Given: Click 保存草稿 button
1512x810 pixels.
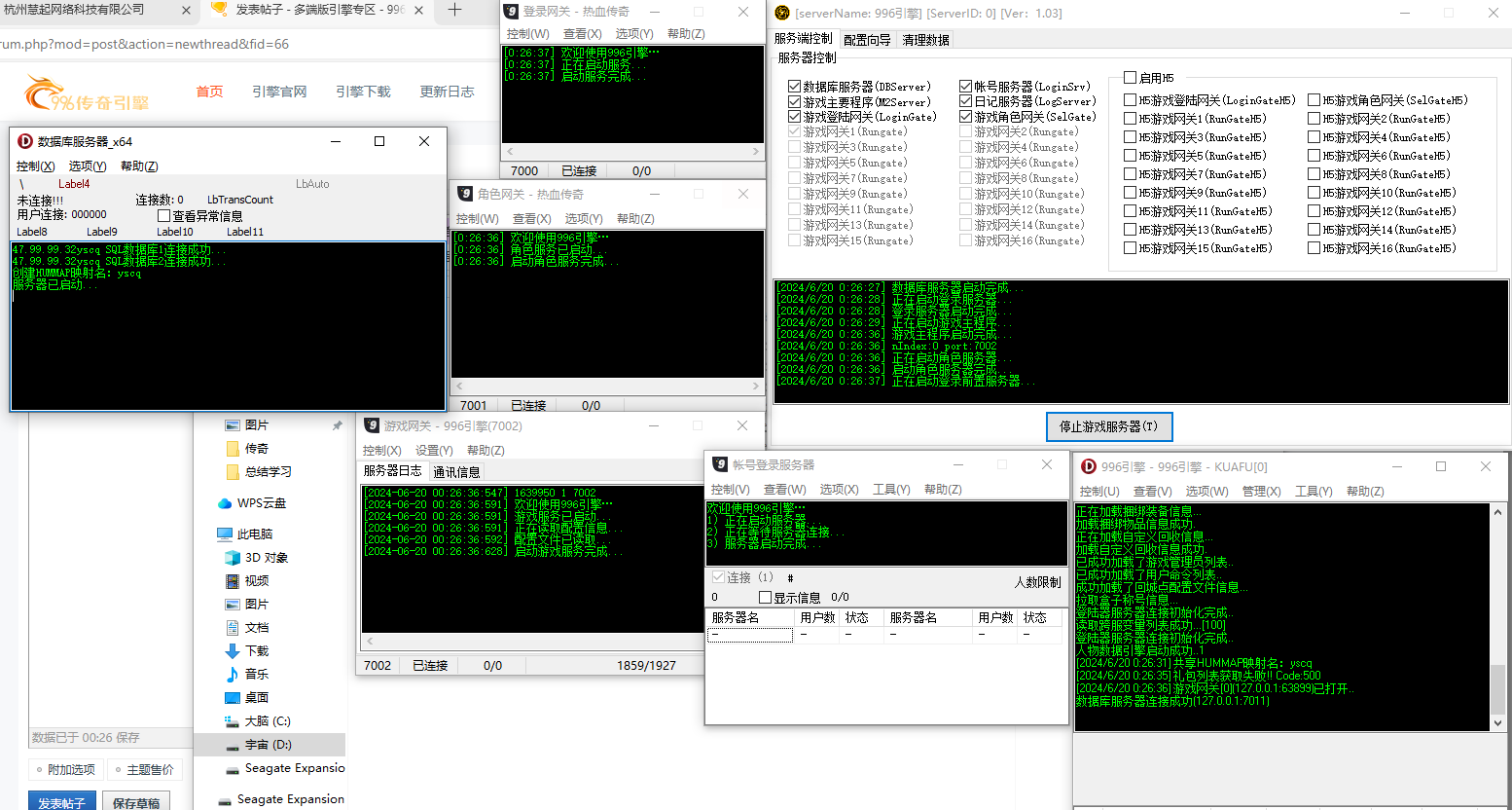Looking at the screenshot, I should pyautogui.click(x=136, y=801).
